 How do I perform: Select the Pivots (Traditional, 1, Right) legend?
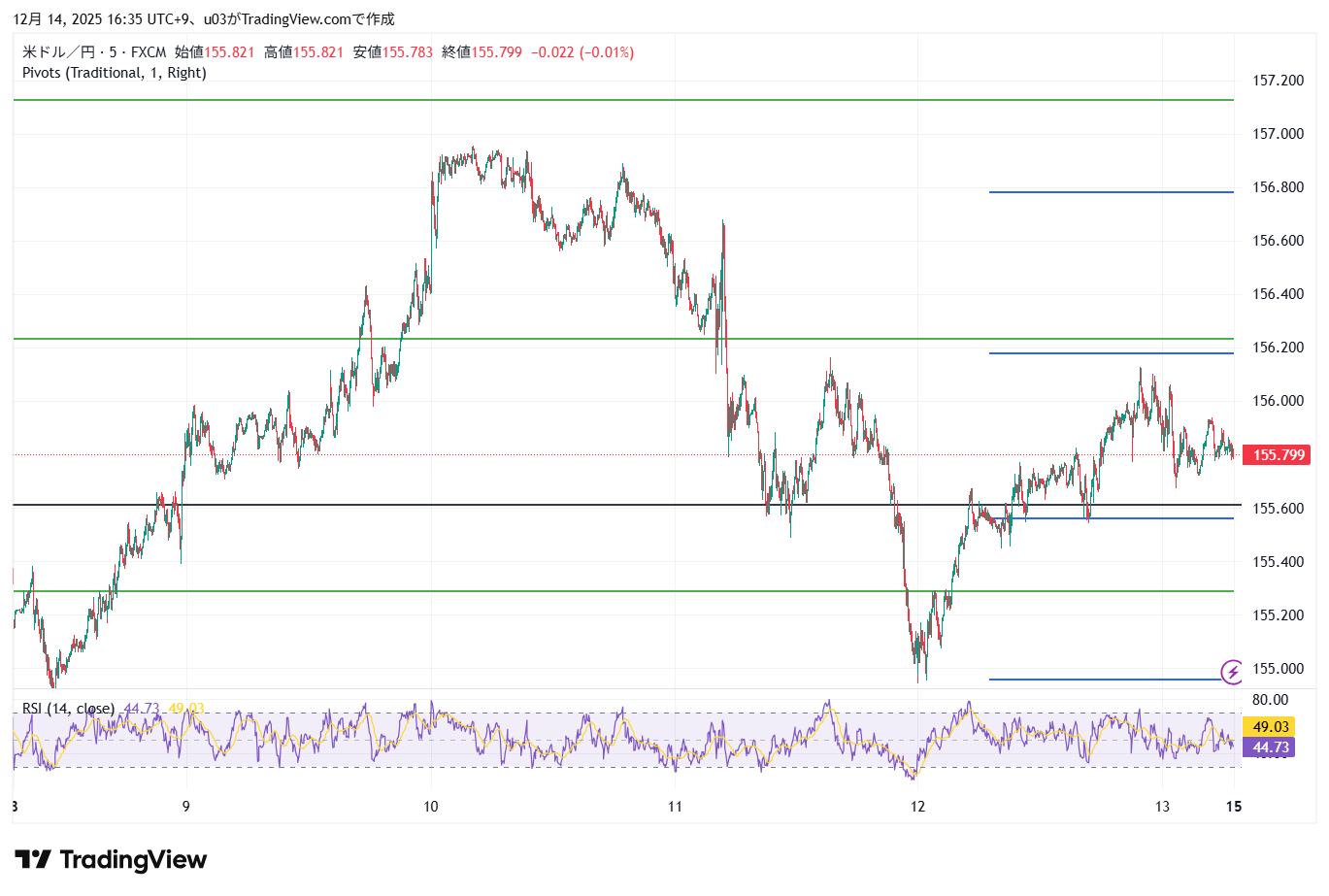[114, 73]
